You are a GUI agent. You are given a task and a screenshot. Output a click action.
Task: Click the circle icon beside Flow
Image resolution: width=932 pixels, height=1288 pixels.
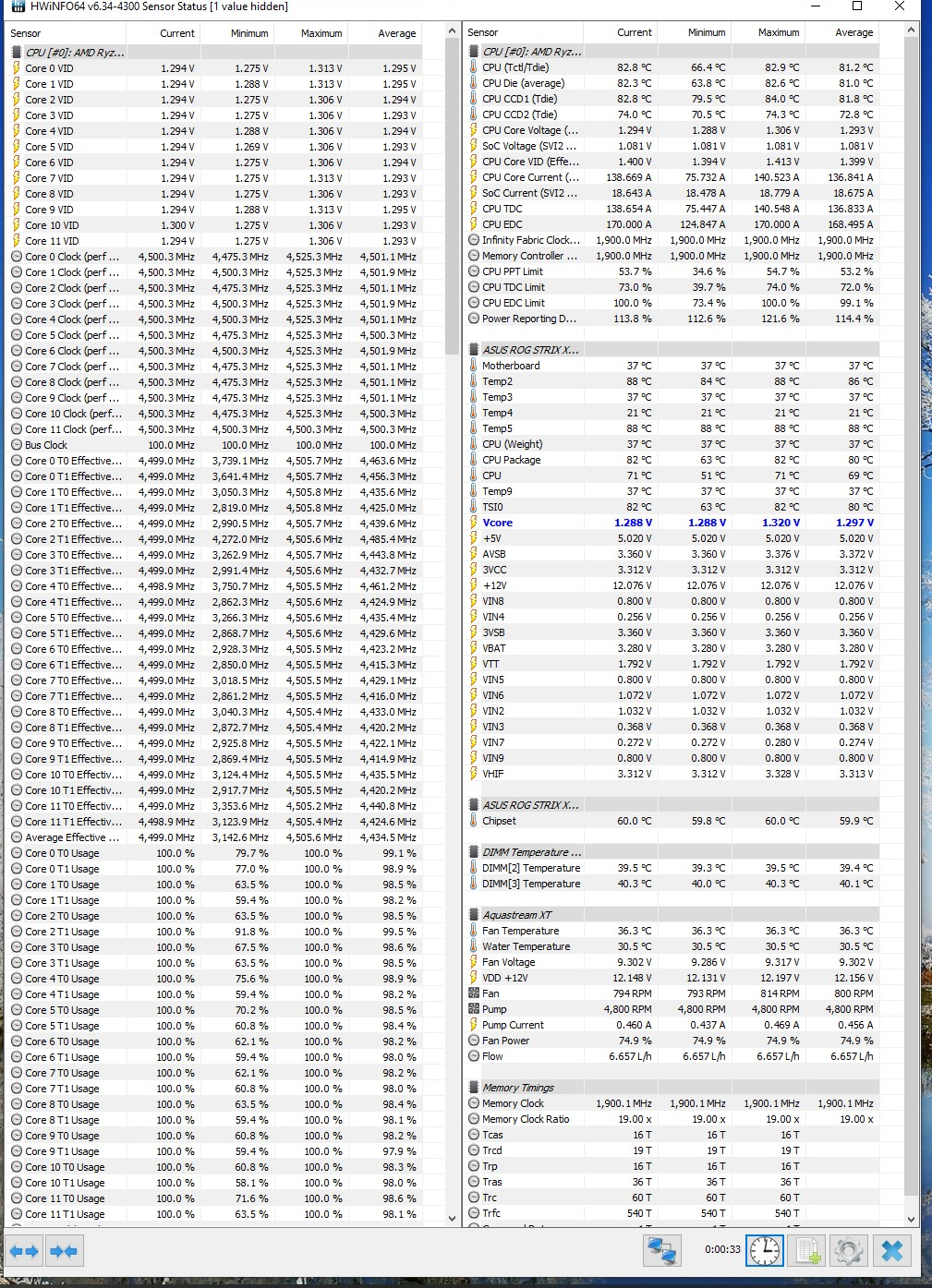click(x=474, y=1056)
